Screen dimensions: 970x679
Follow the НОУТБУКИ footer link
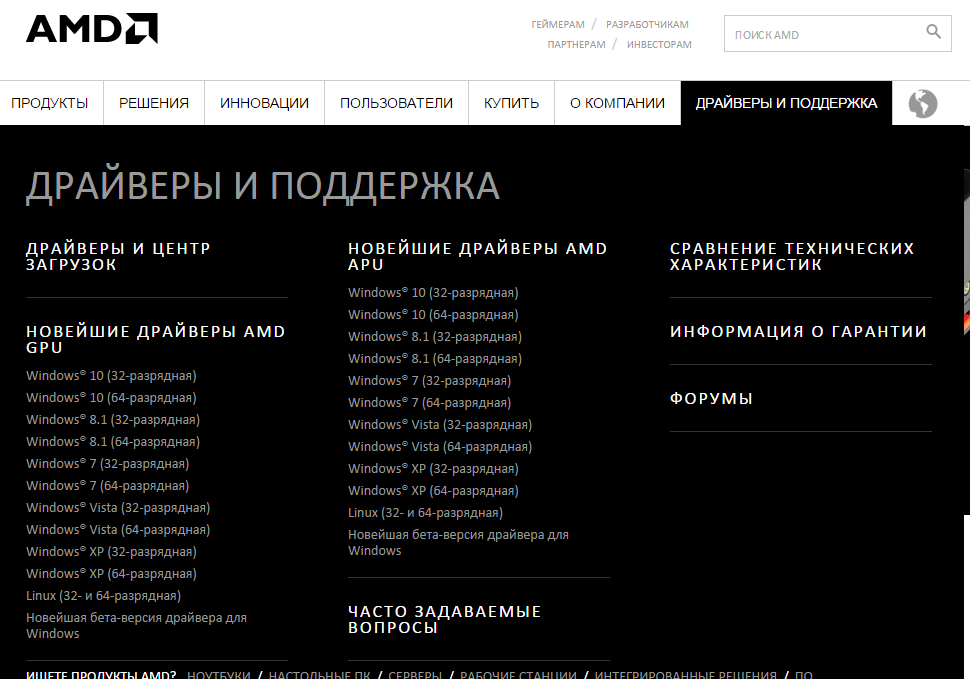tap(219, 674)
